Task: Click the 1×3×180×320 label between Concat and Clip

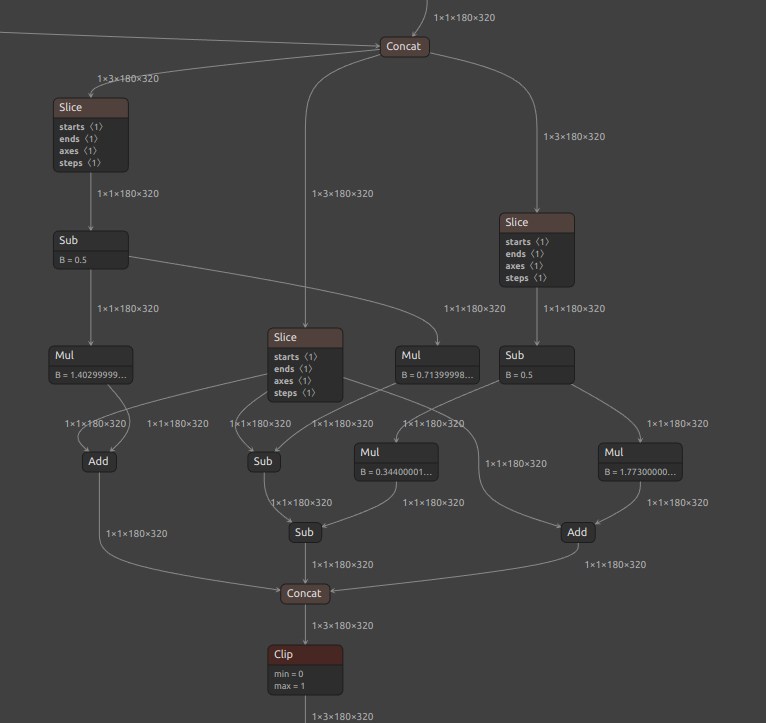Action: click(x=343, y=626)
